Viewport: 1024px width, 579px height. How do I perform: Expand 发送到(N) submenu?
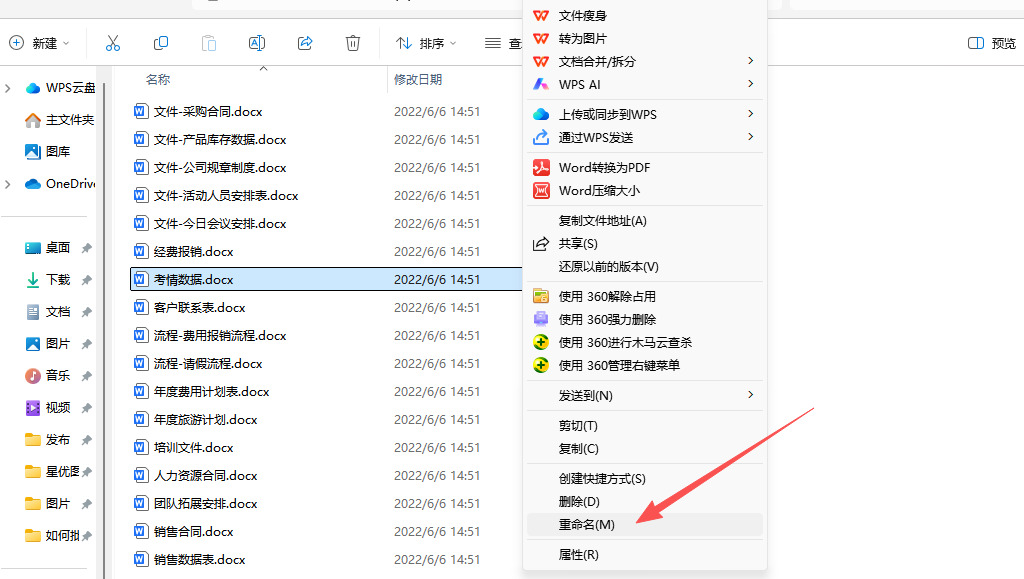(645, 396)
